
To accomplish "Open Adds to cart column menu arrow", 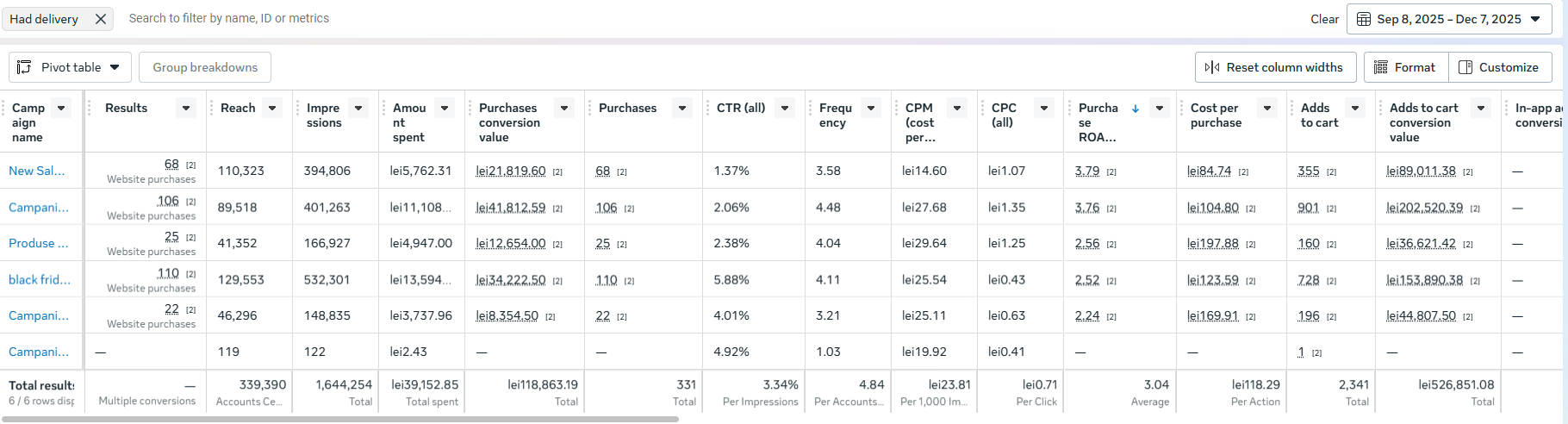I will click(x=1355, y=108).
